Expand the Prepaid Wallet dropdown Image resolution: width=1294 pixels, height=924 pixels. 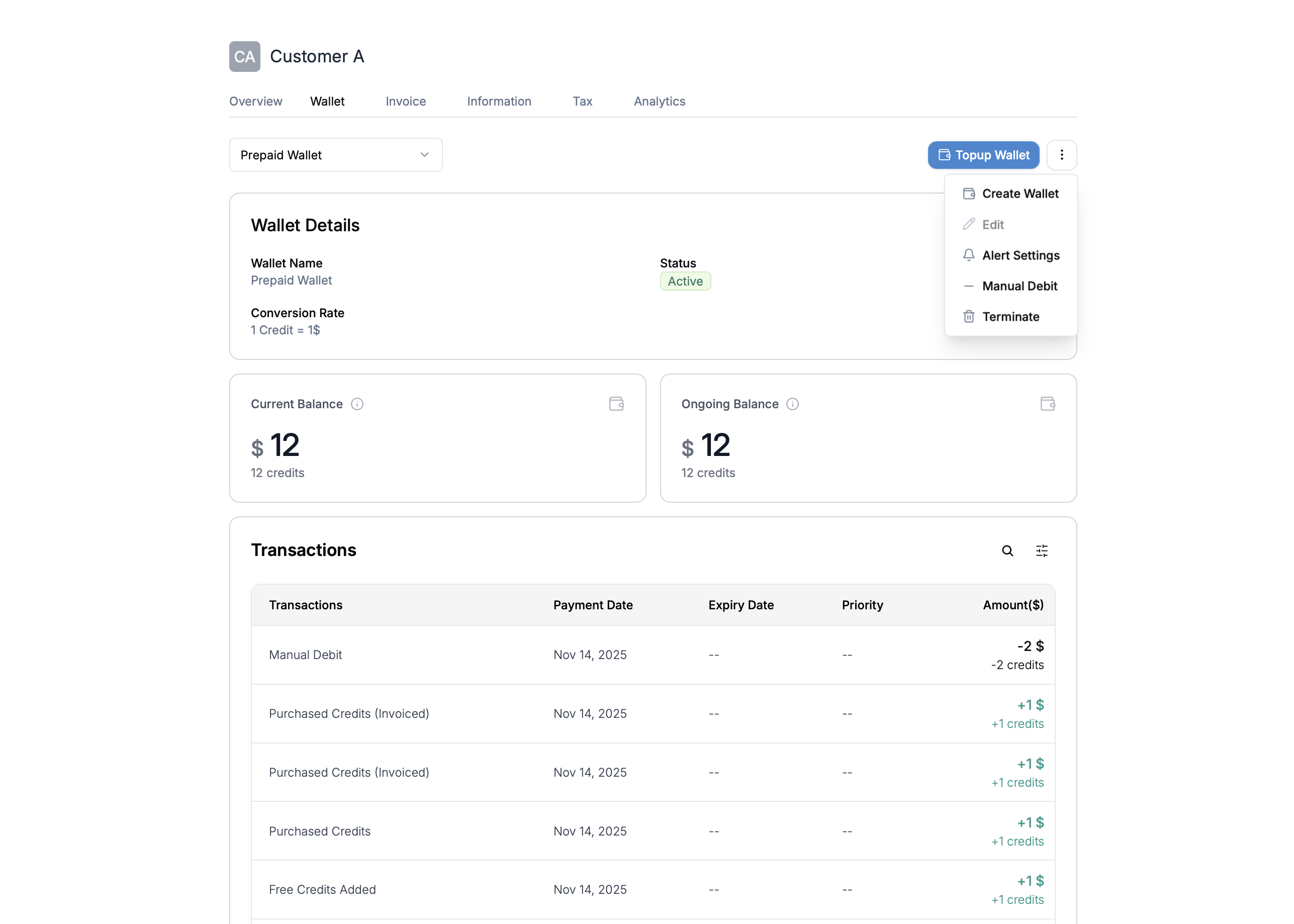[336, 155]
